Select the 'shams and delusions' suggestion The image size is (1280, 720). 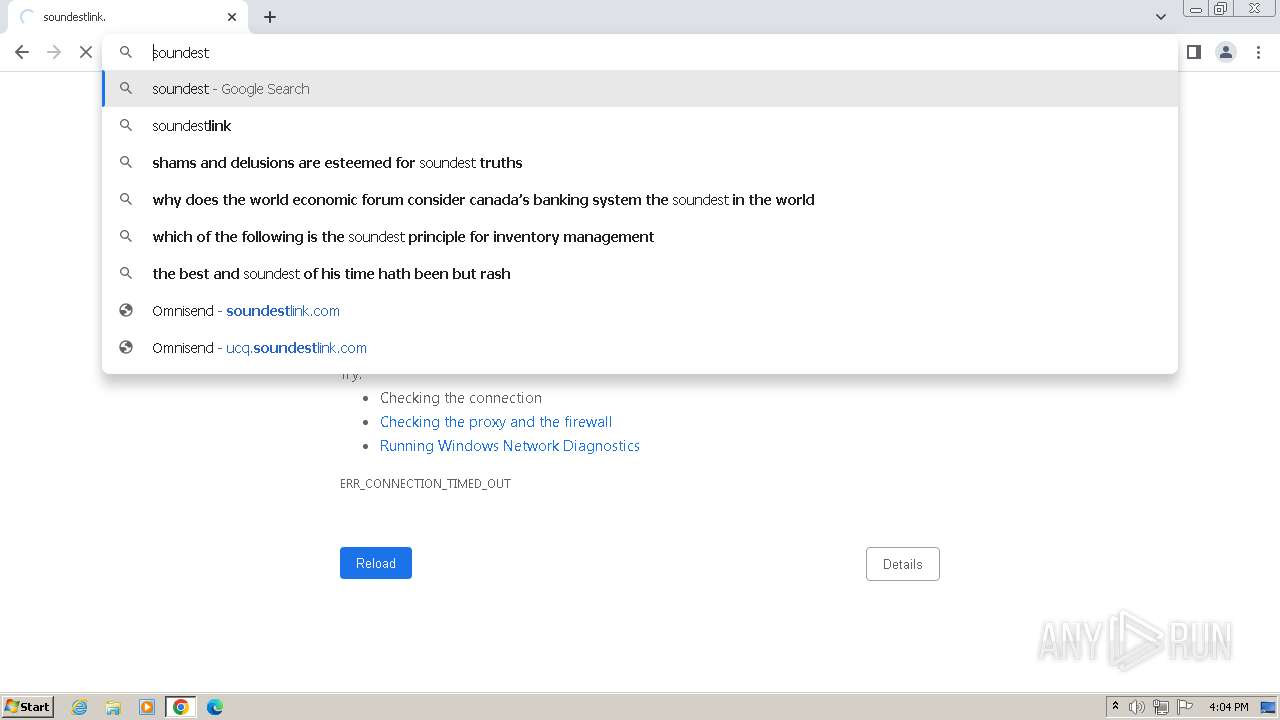click(640, 162)
